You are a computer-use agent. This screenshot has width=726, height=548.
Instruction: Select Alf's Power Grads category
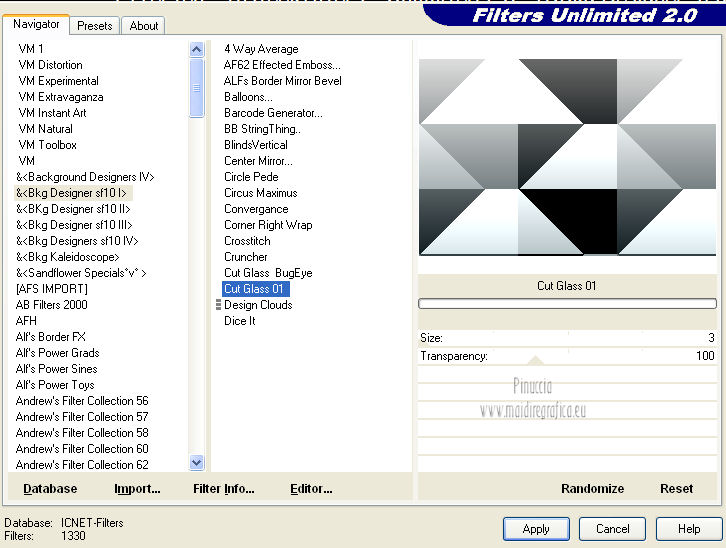point(57,353)
